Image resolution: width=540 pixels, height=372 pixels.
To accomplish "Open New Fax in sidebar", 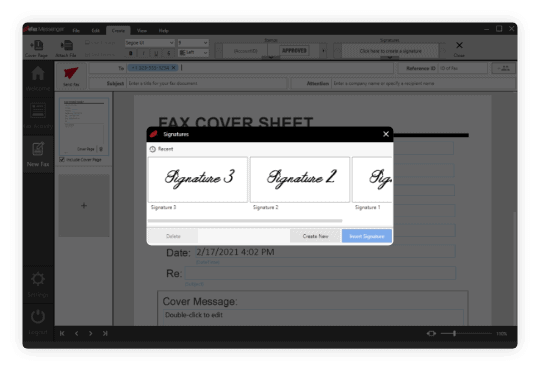I will click(x=38, y=154).
